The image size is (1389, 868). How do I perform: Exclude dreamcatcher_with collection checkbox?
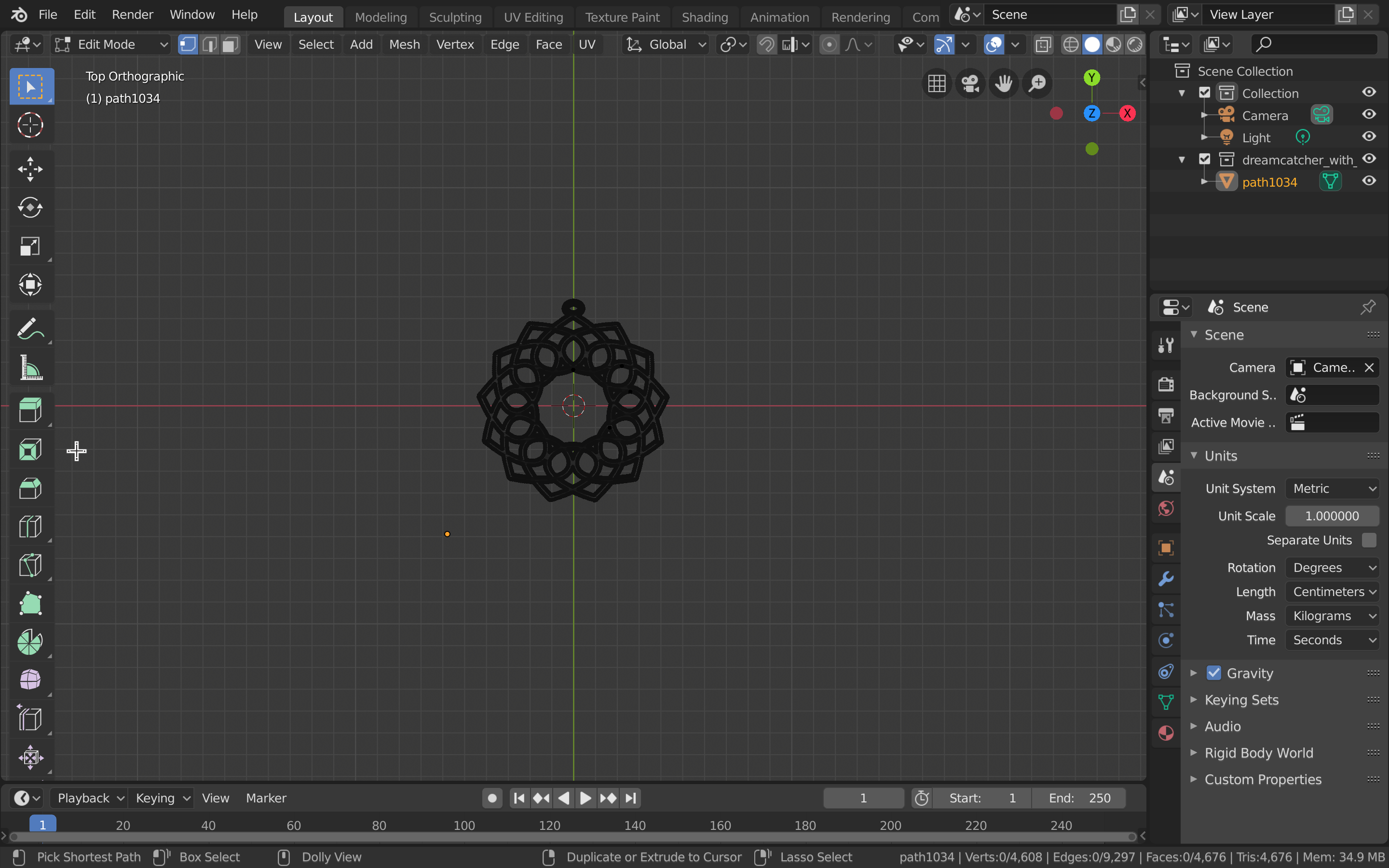1205,160
